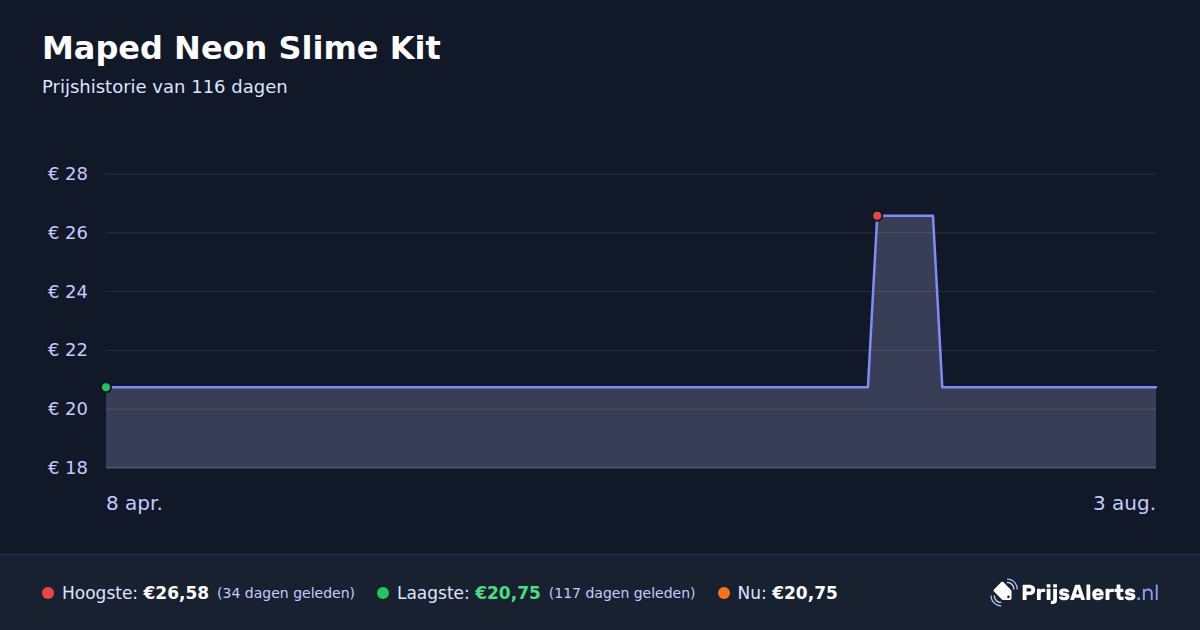Click the € 24 axis label

point(68,292)
